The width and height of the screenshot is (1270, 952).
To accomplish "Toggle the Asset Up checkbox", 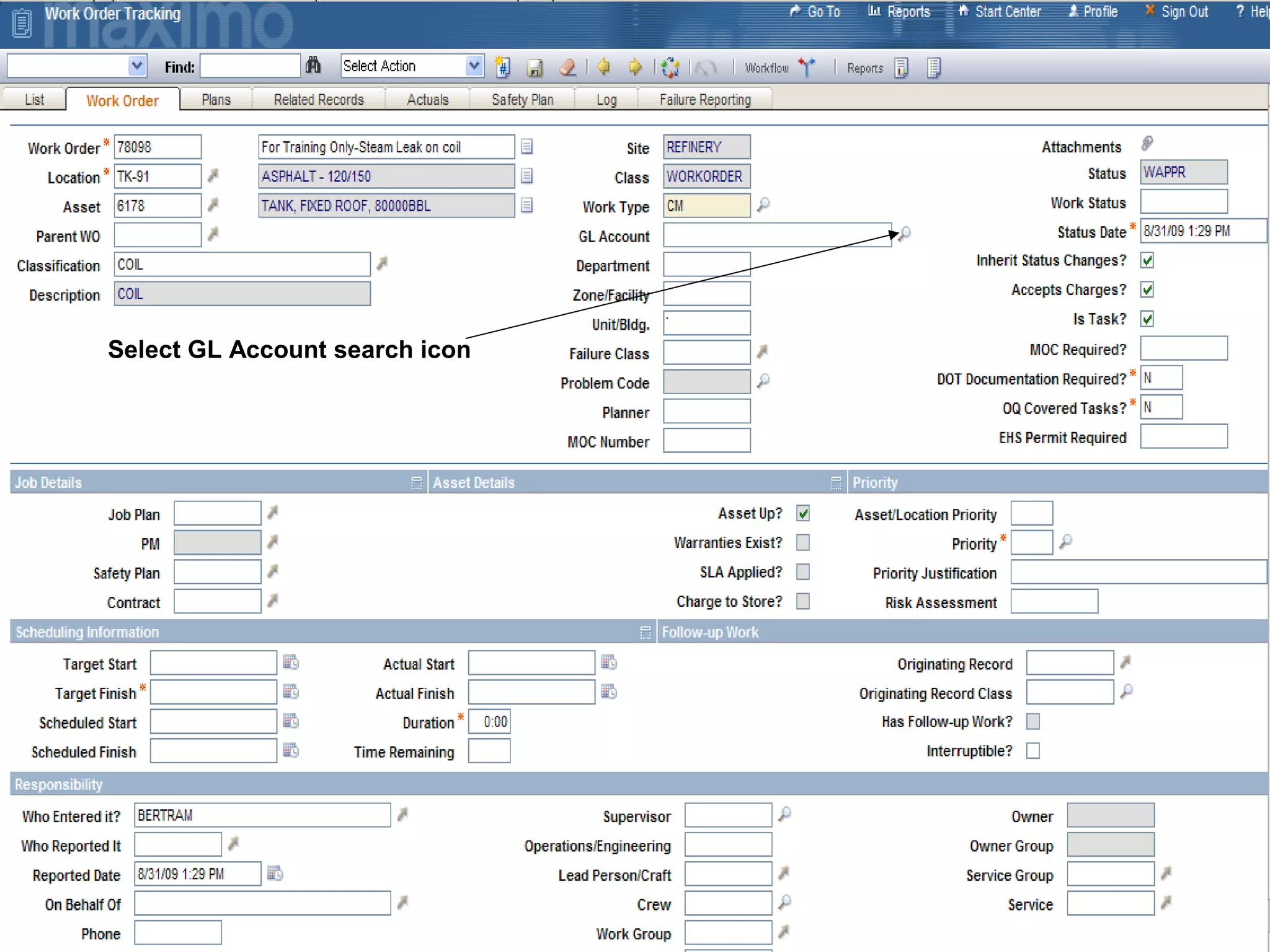I will (803, 513).
